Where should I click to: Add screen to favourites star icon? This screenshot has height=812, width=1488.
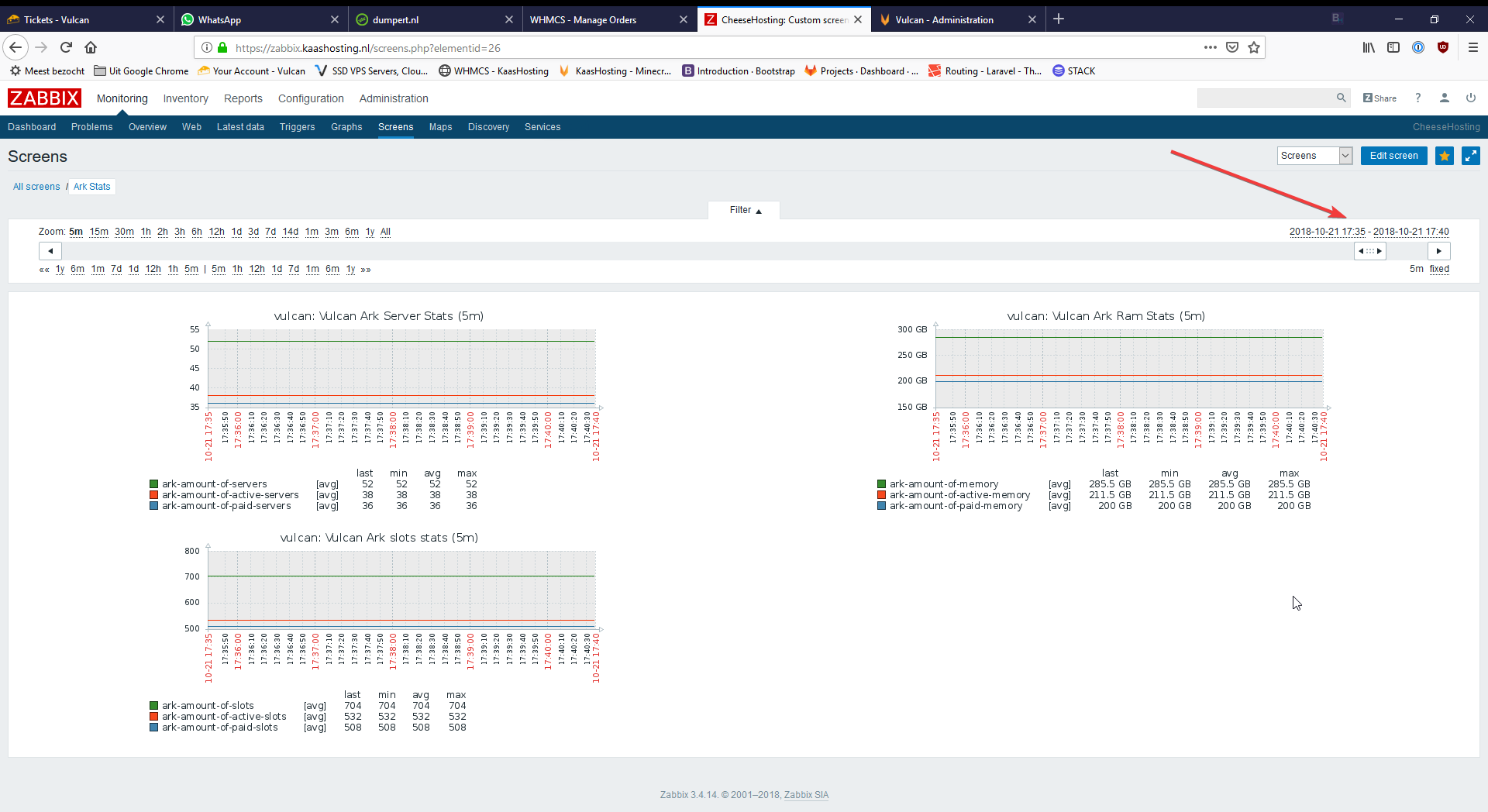[x=1444, y=156]
